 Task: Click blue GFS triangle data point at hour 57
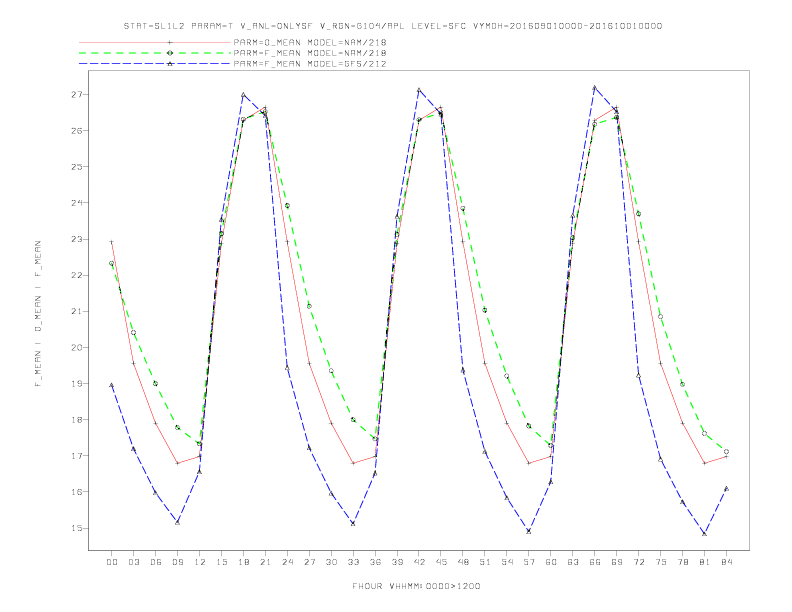[529, 531]
